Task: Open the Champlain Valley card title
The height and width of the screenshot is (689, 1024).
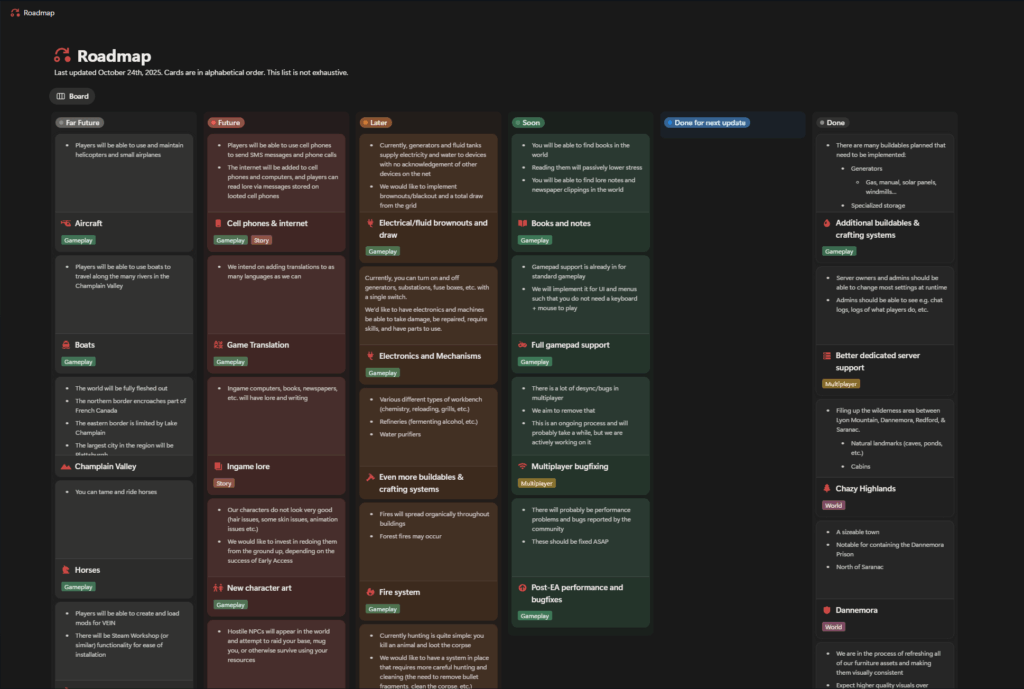Action: coord(105,467)
